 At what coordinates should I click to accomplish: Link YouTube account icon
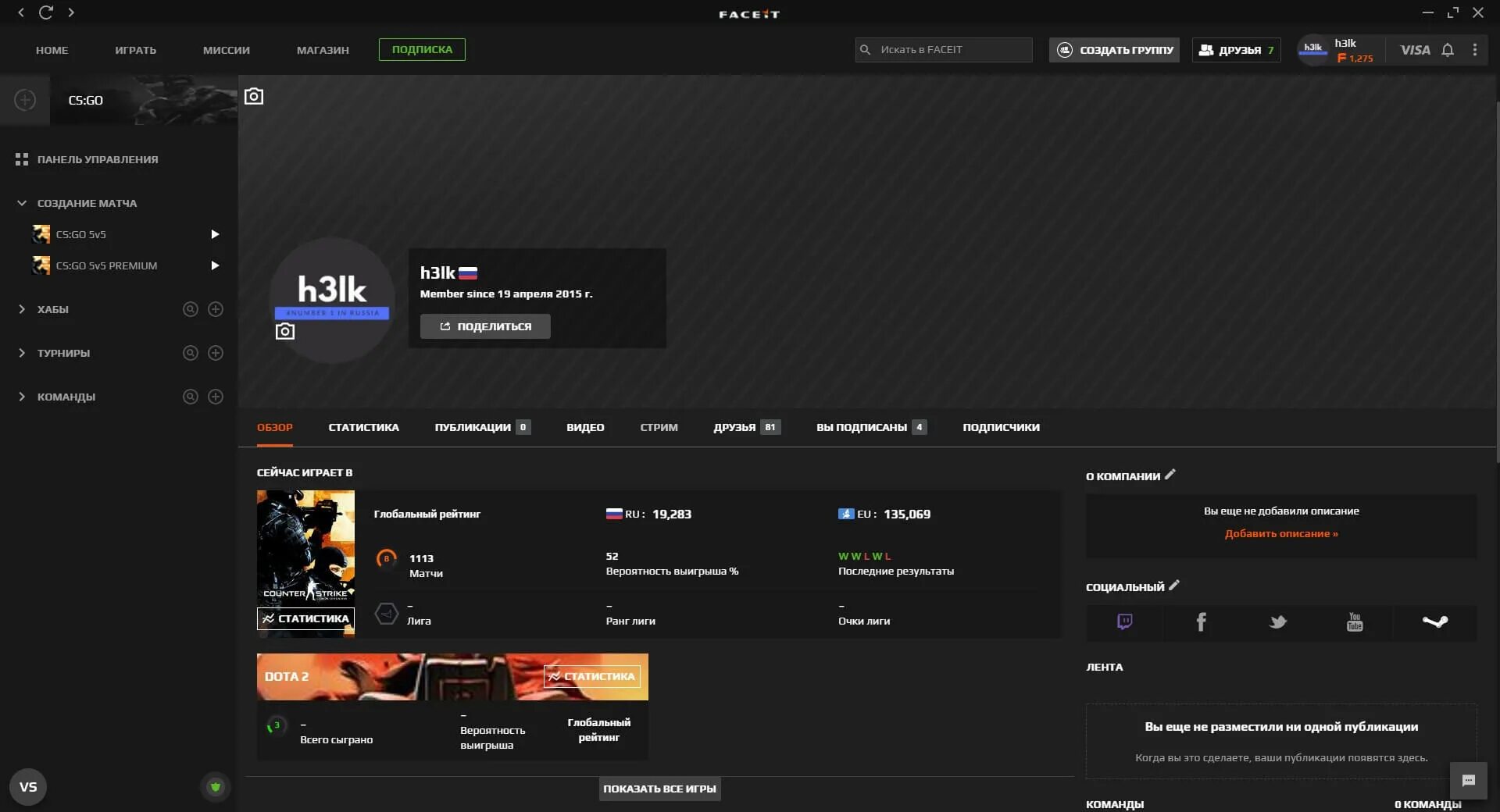[x=1355, y=622]
